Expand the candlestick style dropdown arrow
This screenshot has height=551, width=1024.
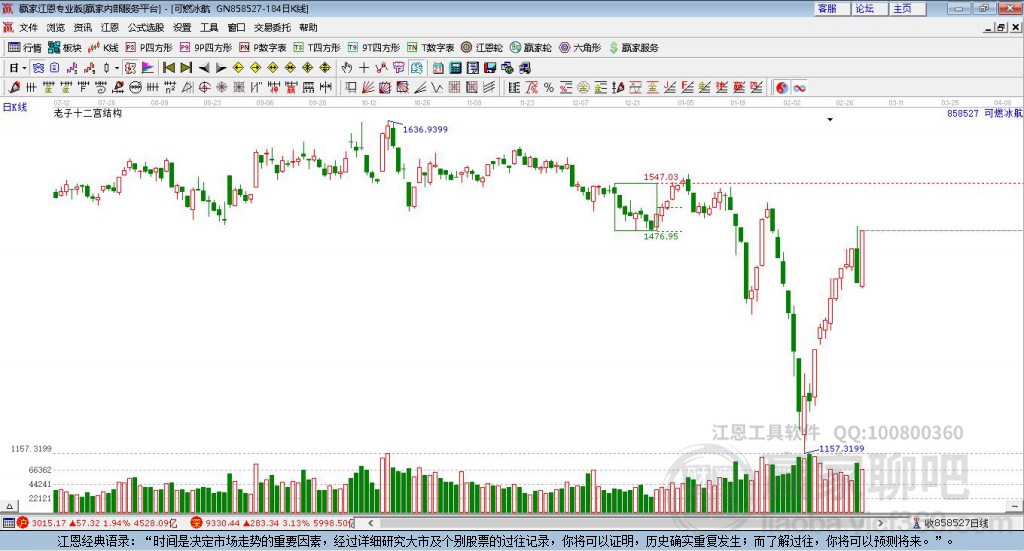[x=117, y=68]
